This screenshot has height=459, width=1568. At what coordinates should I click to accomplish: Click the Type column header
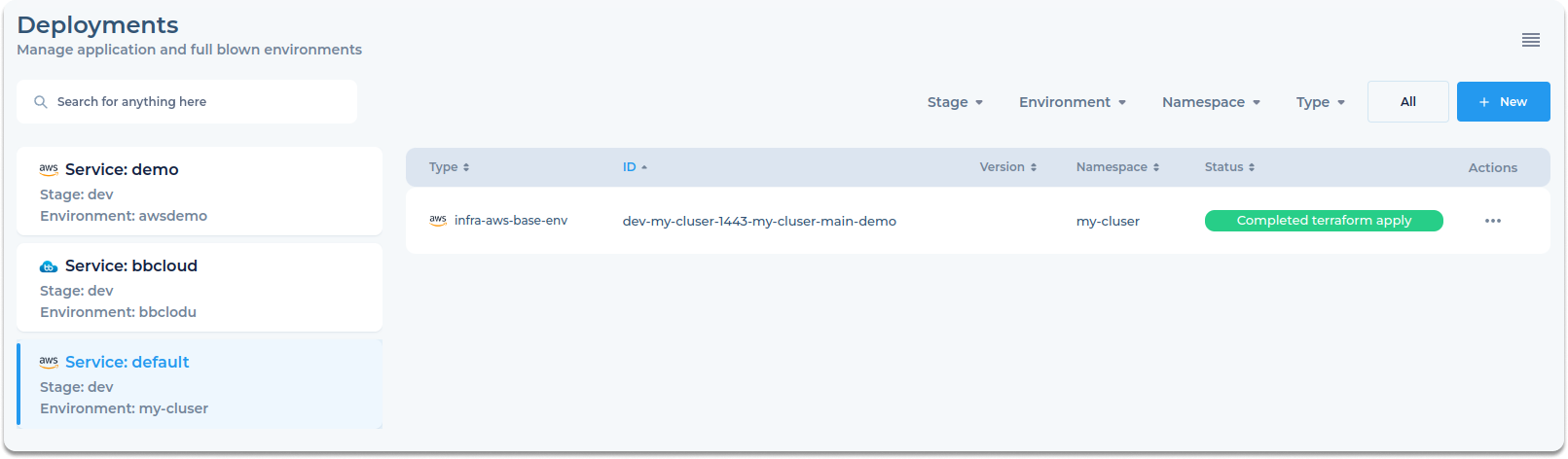444,167
